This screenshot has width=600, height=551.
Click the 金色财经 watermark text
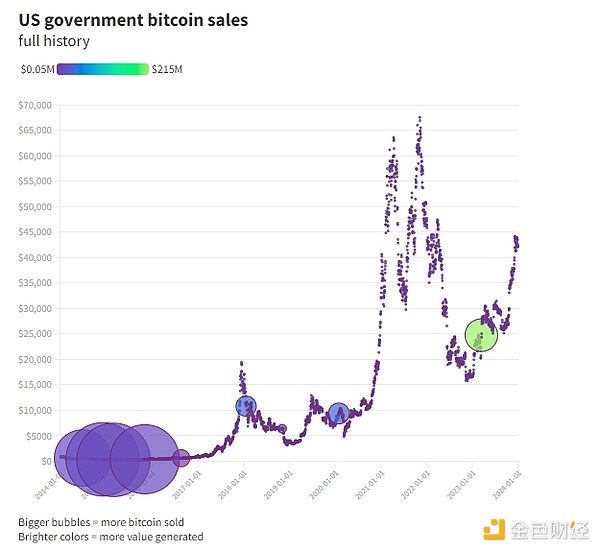point(549,527)
